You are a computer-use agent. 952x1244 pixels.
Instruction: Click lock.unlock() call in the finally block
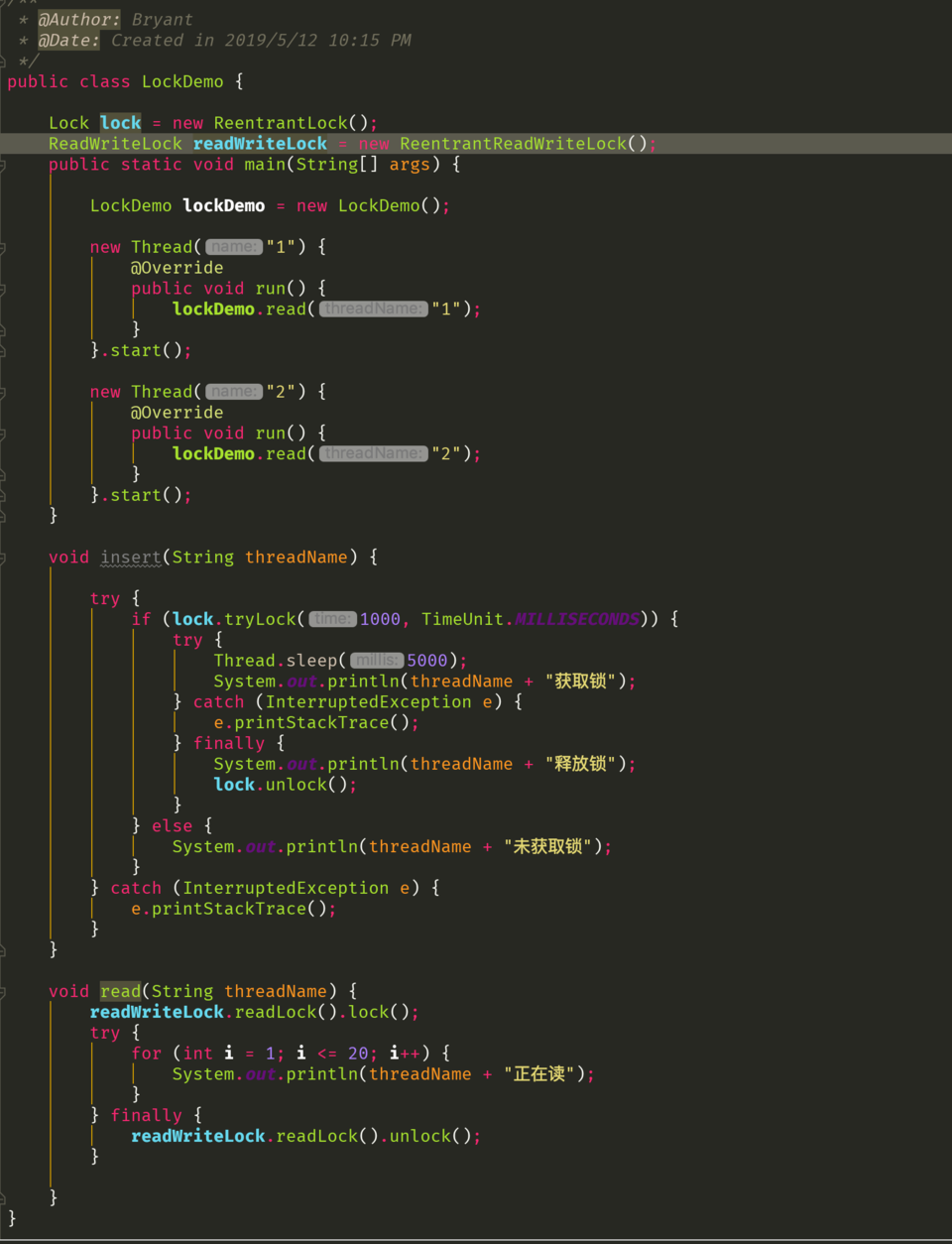click(x=281, y=785)
